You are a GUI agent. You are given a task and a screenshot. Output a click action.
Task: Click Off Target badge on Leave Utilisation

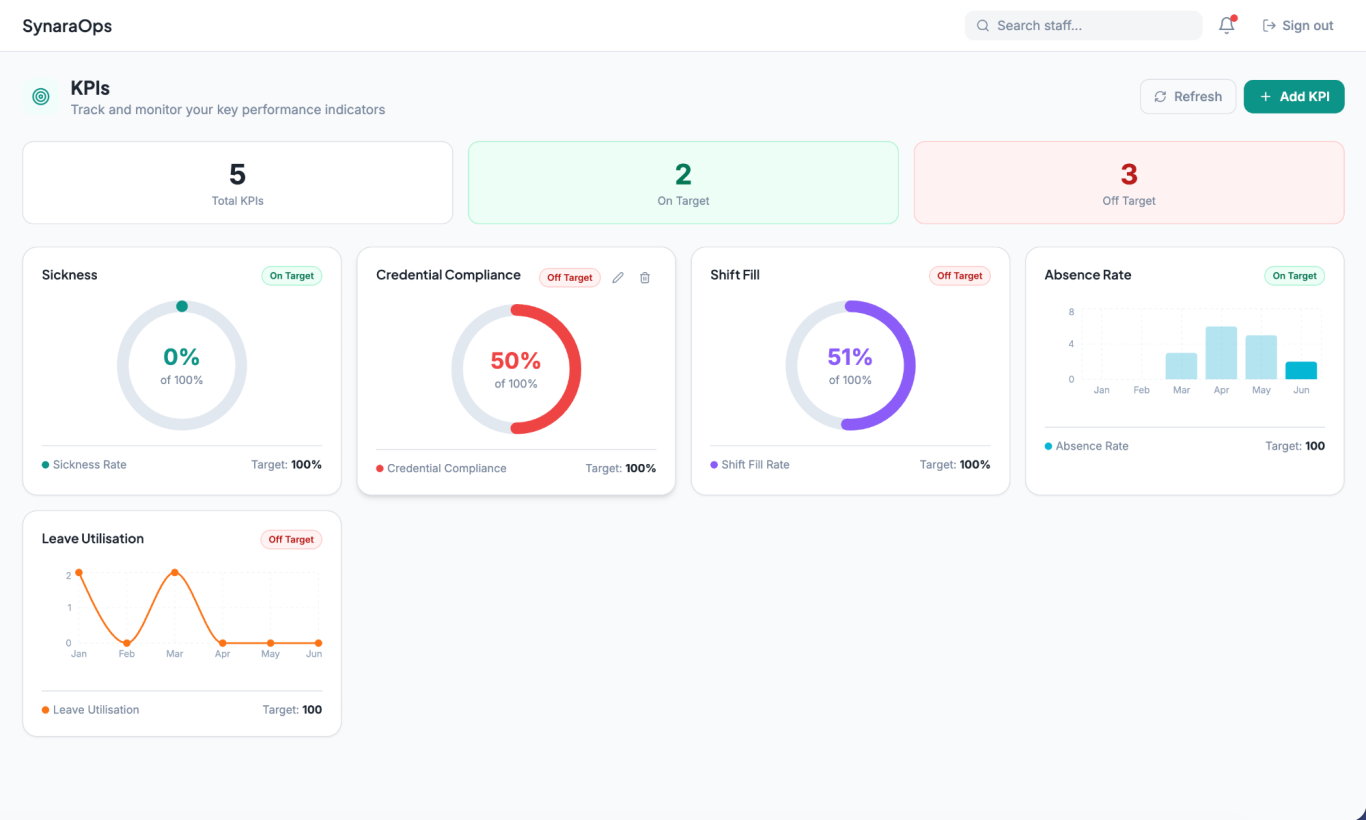tap(291, 540)
